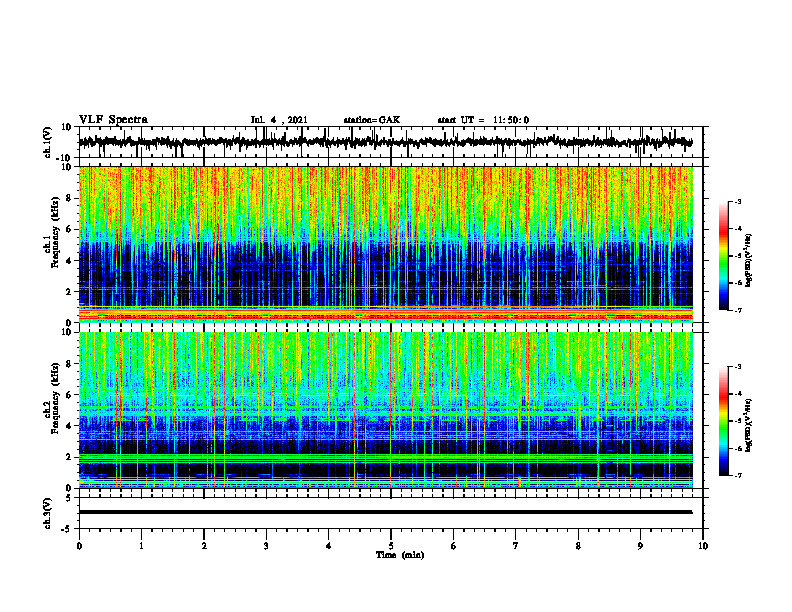Click the time axis tick label "3"

coord(266,546)
